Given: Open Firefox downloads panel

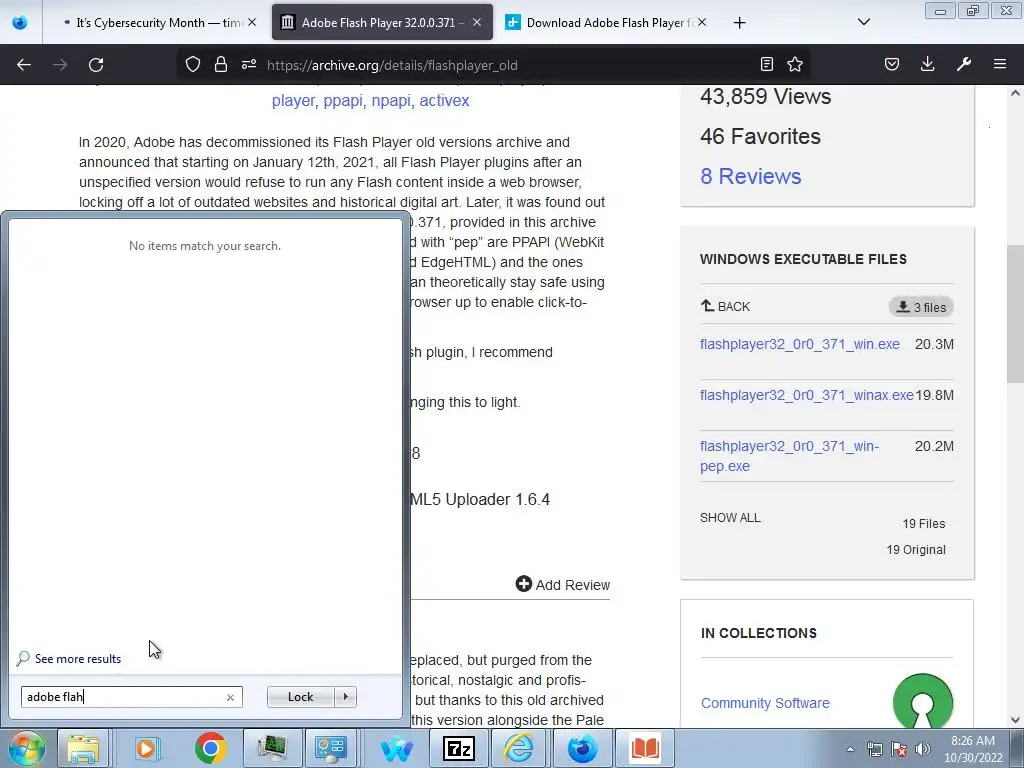Looking at the screenshot, I should coord(927,64).
